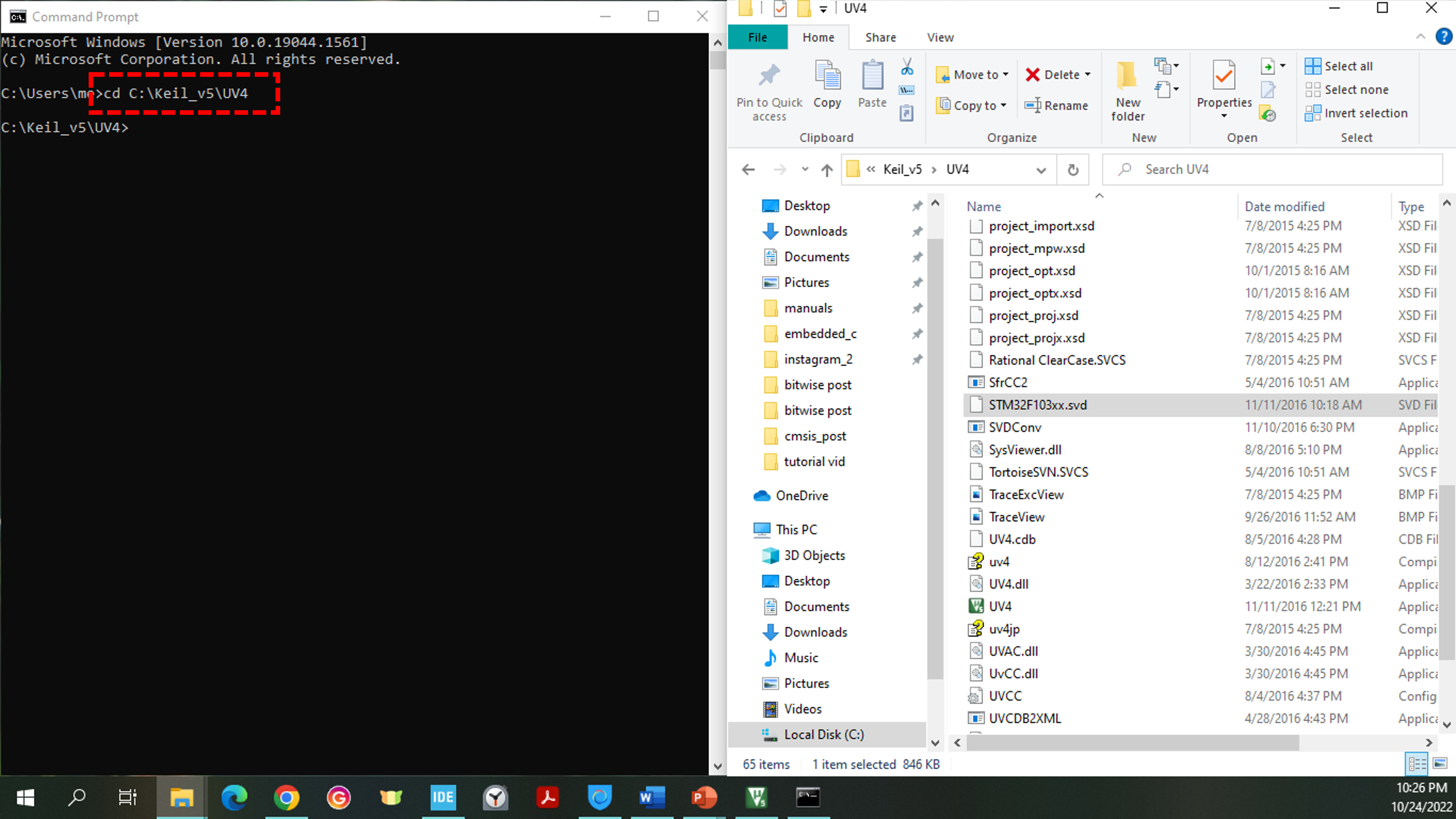Expand address bar history dropdown
This screenshot has height=819, width=1456.
click(x=1041, y=170)
